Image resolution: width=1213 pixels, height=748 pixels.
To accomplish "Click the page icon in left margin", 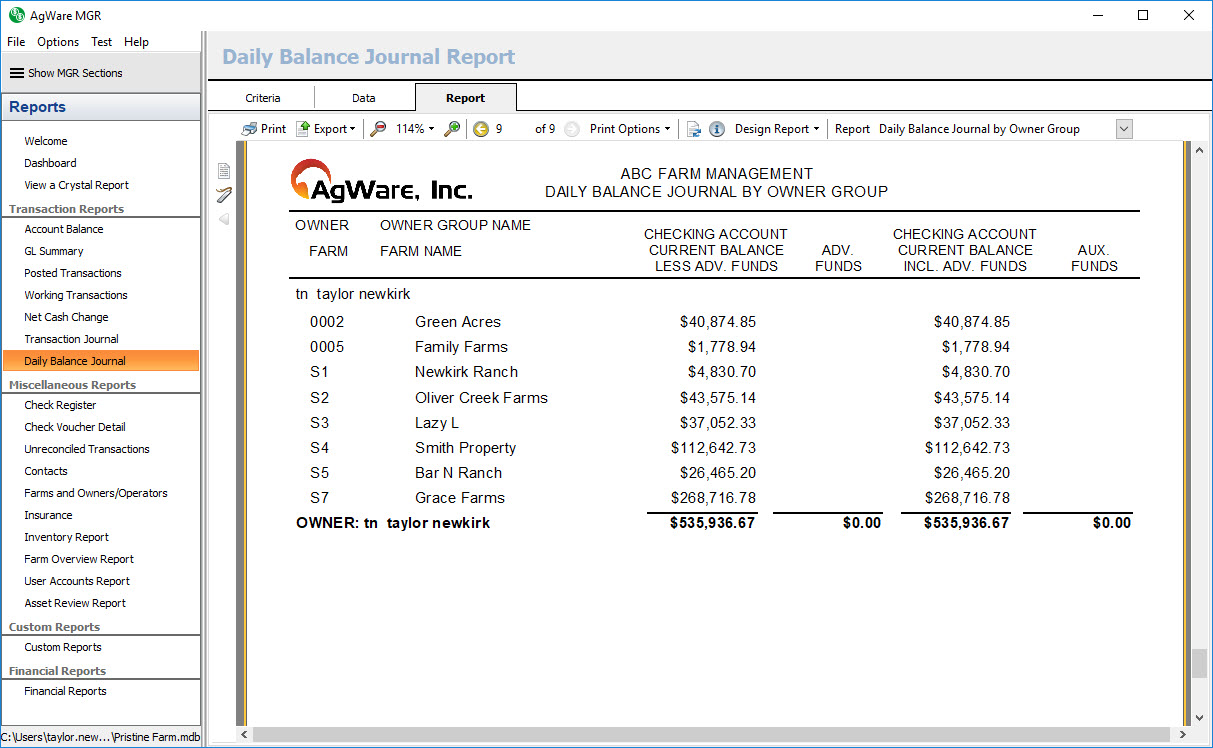I will click(x=224, y=171).
